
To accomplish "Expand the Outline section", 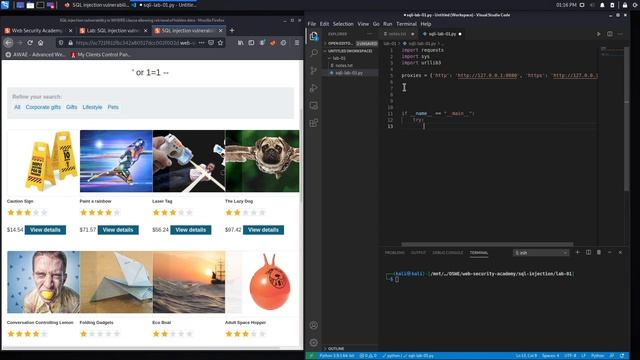I will click(x=351, y=349).
